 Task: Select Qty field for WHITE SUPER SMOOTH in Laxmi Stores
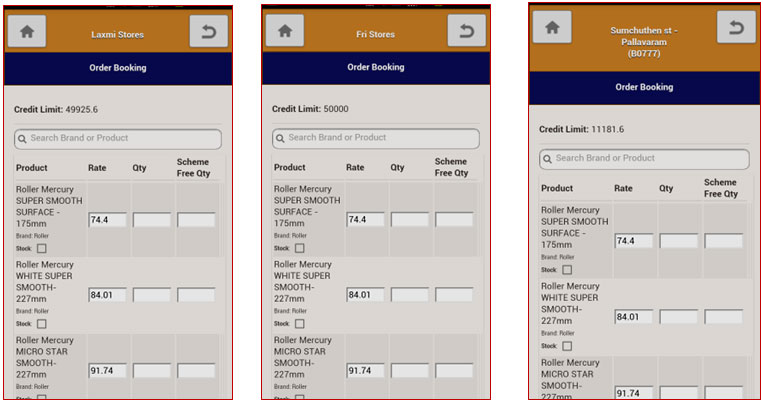152,295
